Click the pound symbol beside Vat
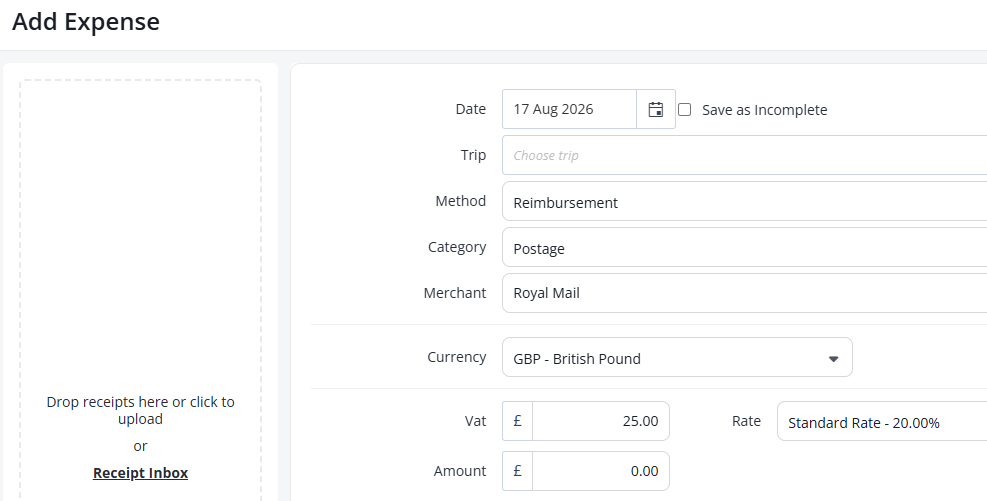The height and width of the screenshot is (501, 987). [x=517, y=421]
